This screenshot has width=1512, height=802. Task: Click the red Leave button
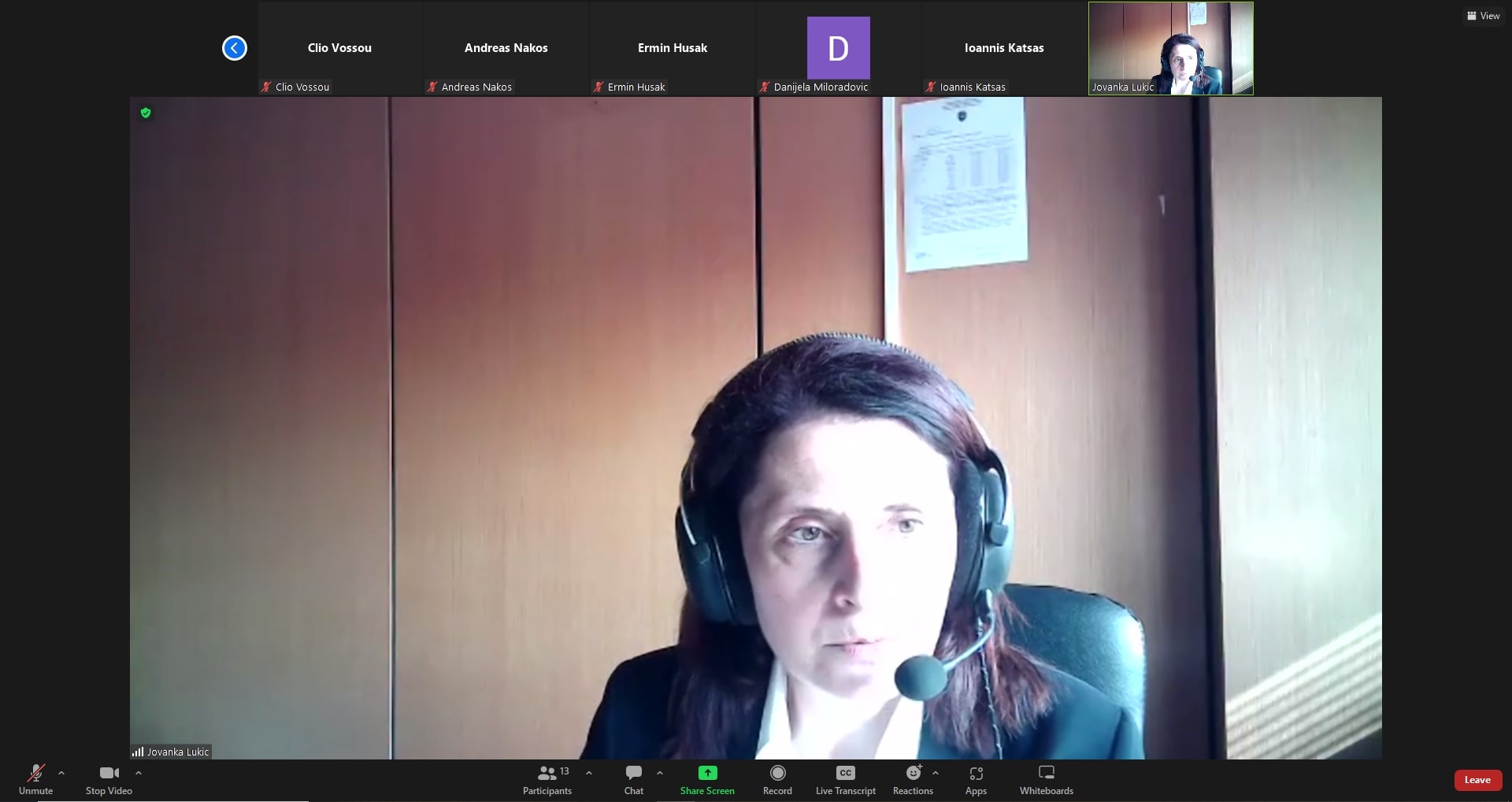pos(1477,780)
